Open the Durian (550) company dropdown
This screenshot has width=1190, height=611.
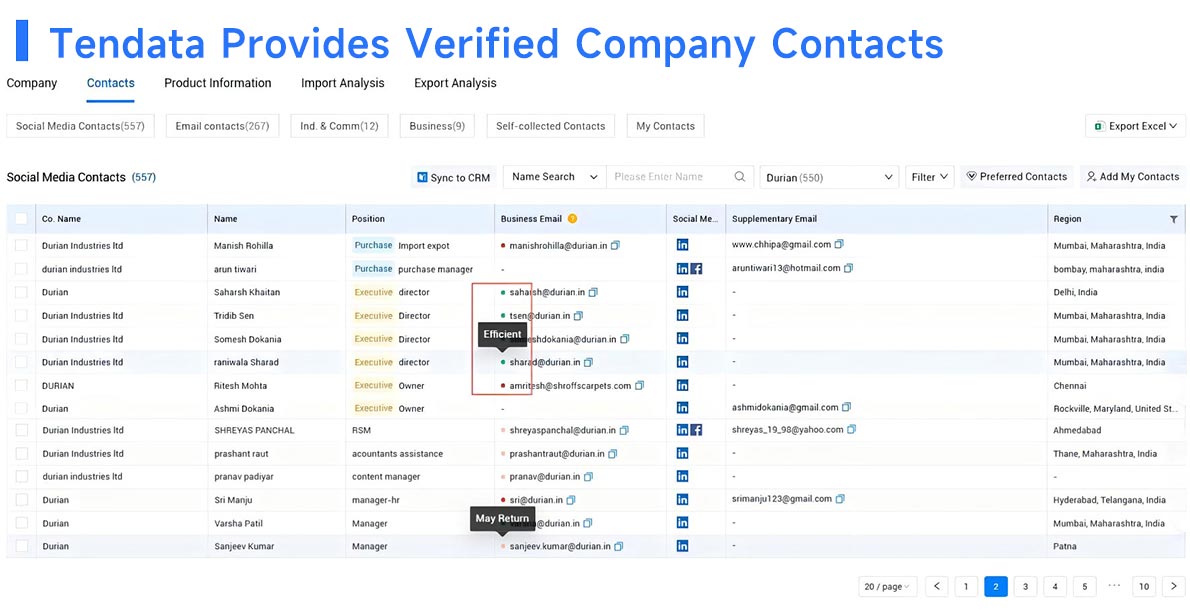[x=829, y=177]
